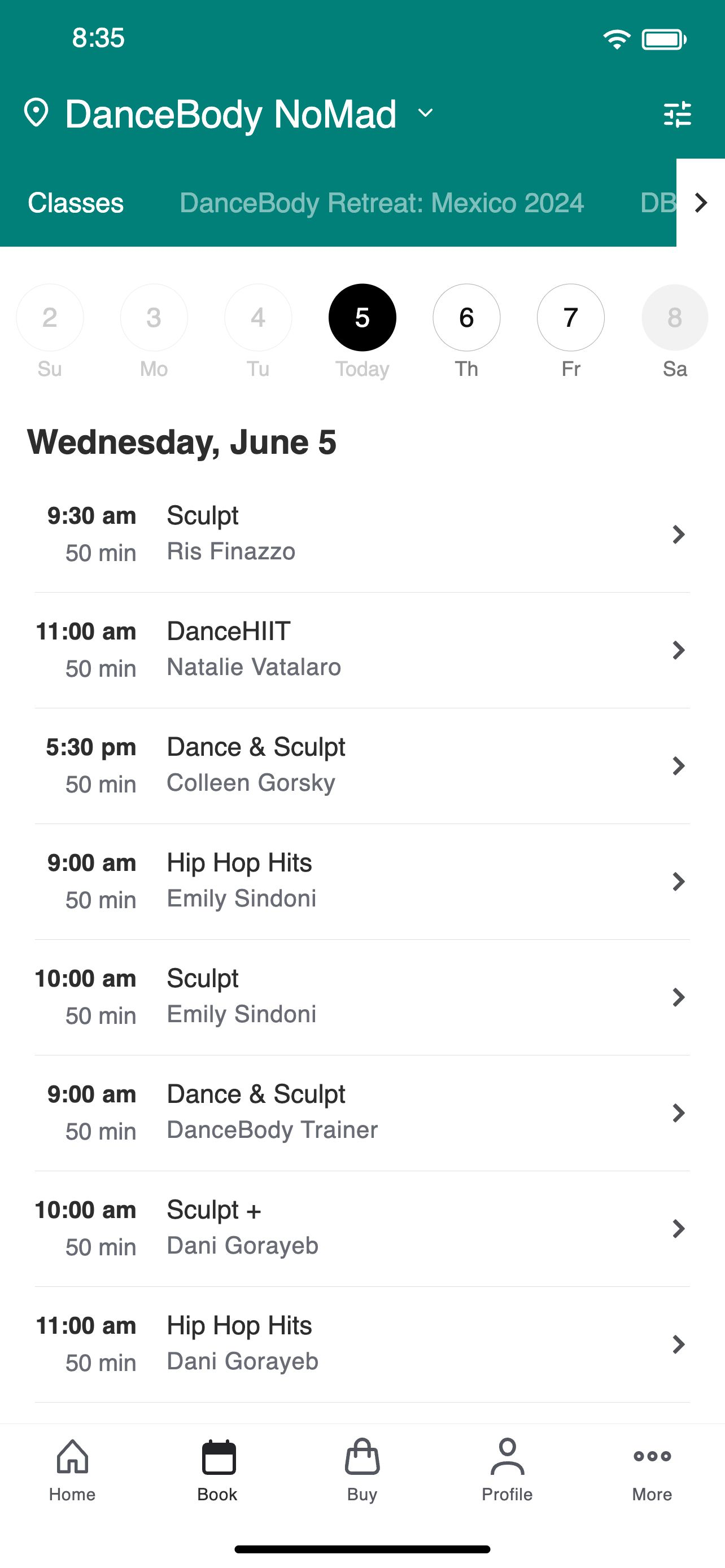This screenshot has width=725, height=1568.
Task: Tap the location pin icon
Action: pyautogui.click(x=36, y=113)
